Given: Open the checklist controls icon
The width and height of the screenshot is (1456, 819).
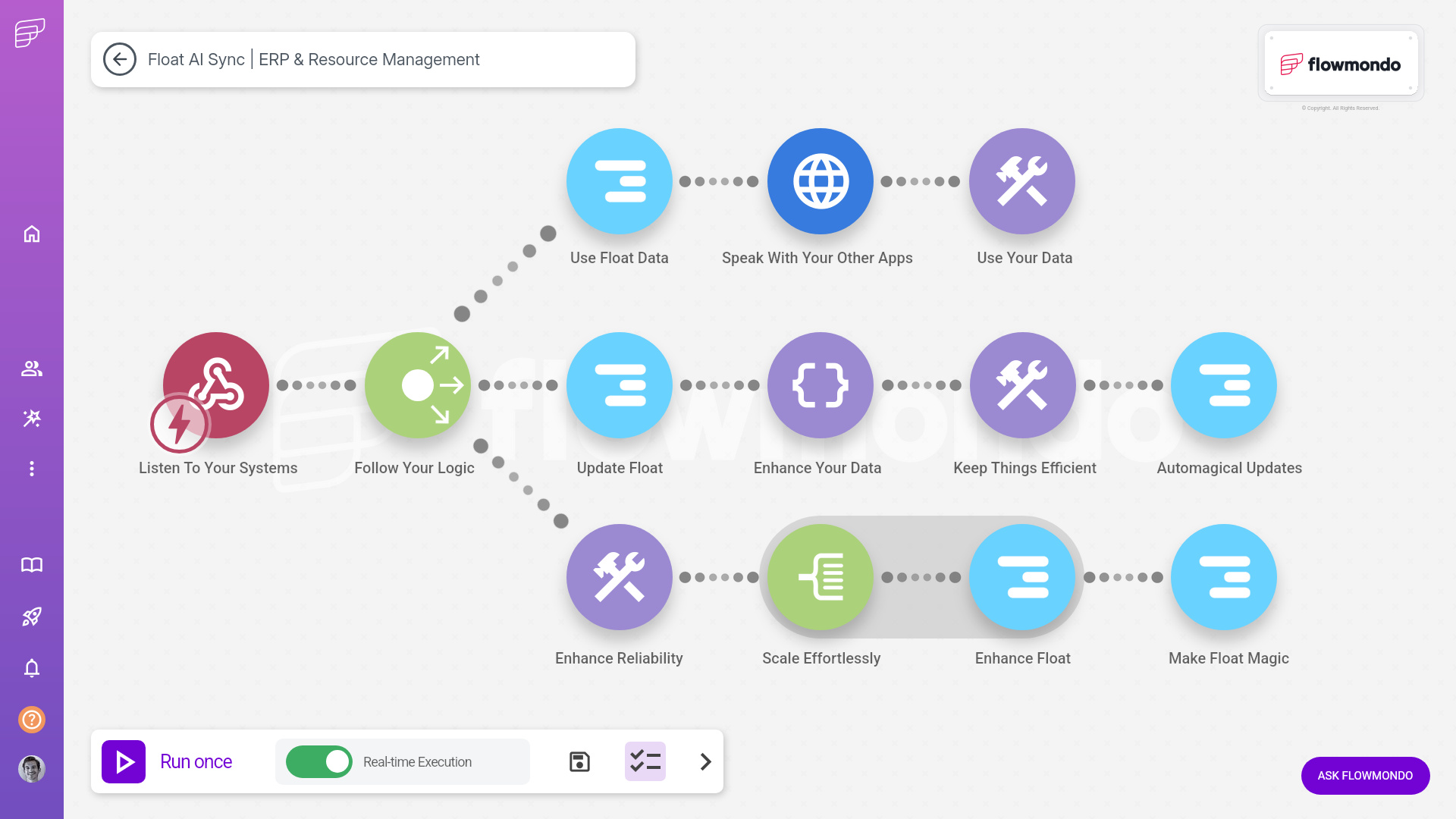Looking at the screenshot, I should point(645,761).
